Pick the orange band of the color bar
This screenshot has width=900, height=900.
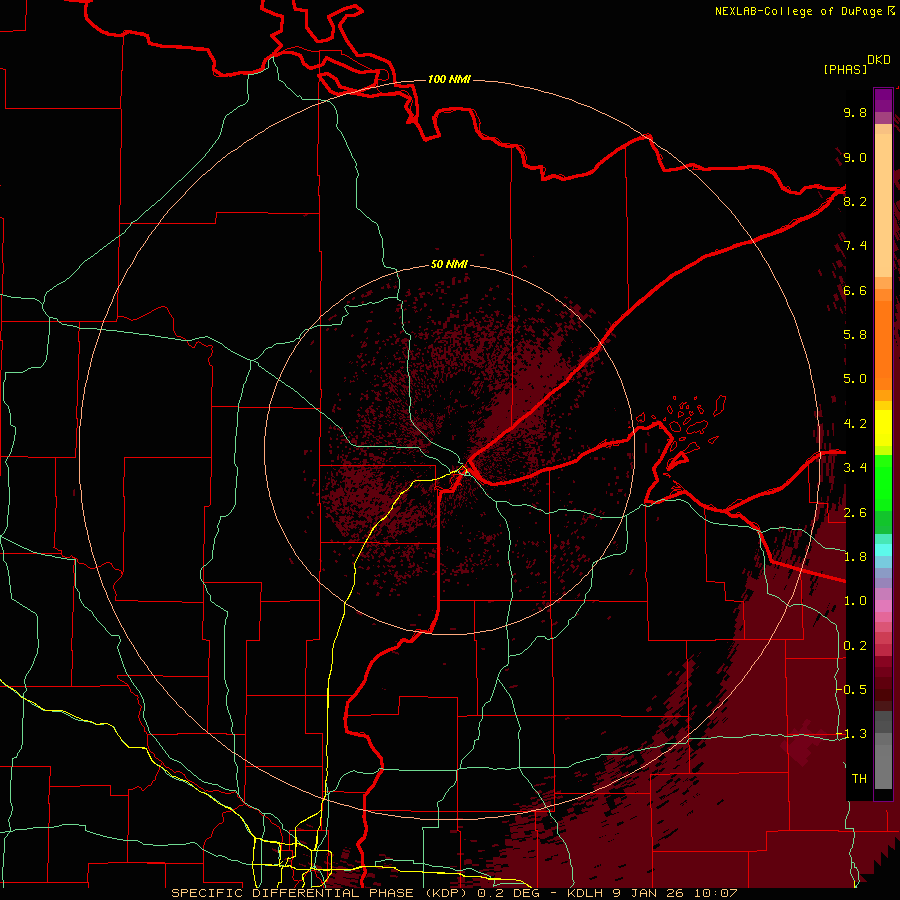click(883, 344)
